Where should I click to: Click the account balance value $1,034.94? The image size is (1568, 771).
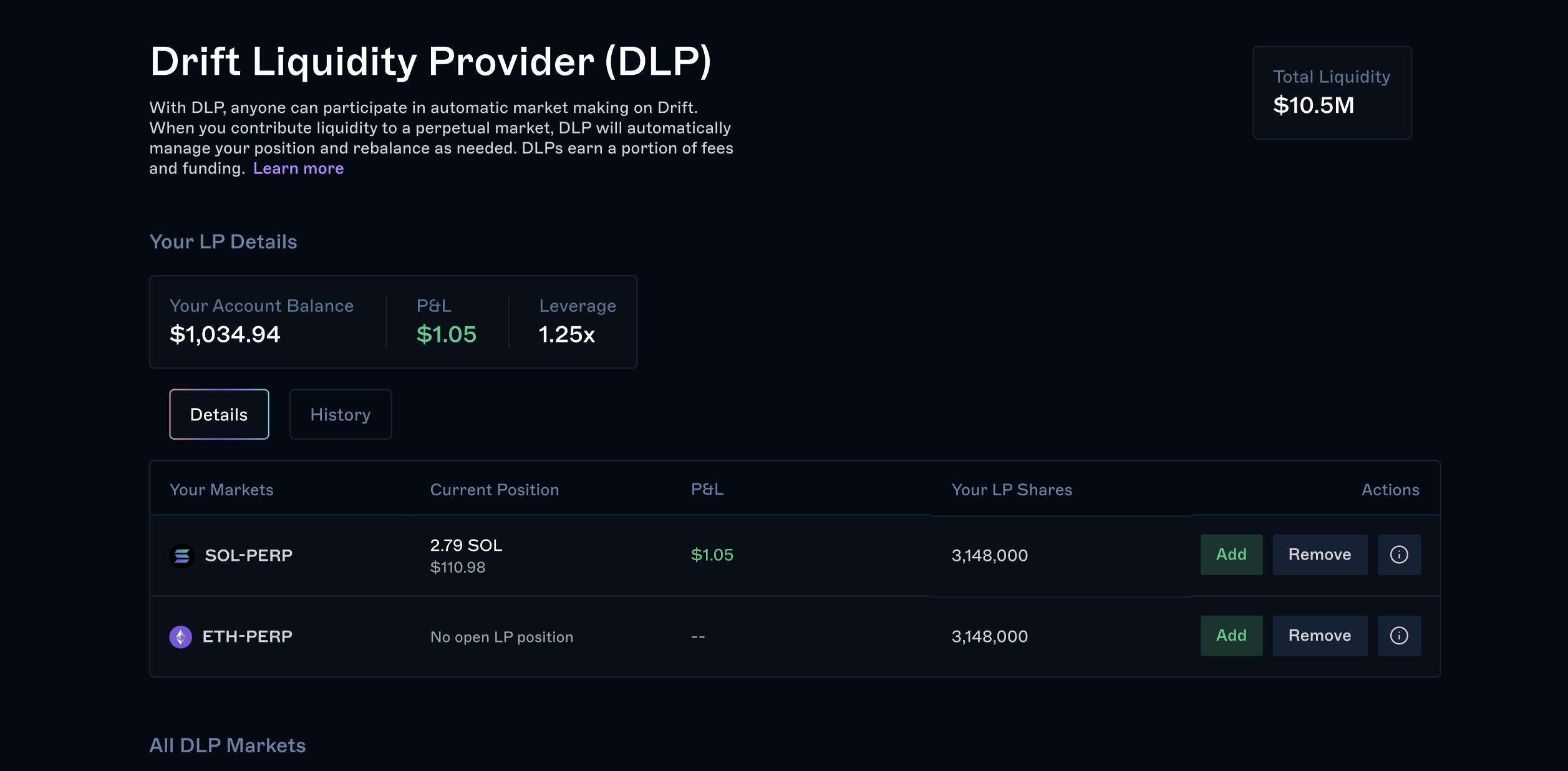[225, 334]
